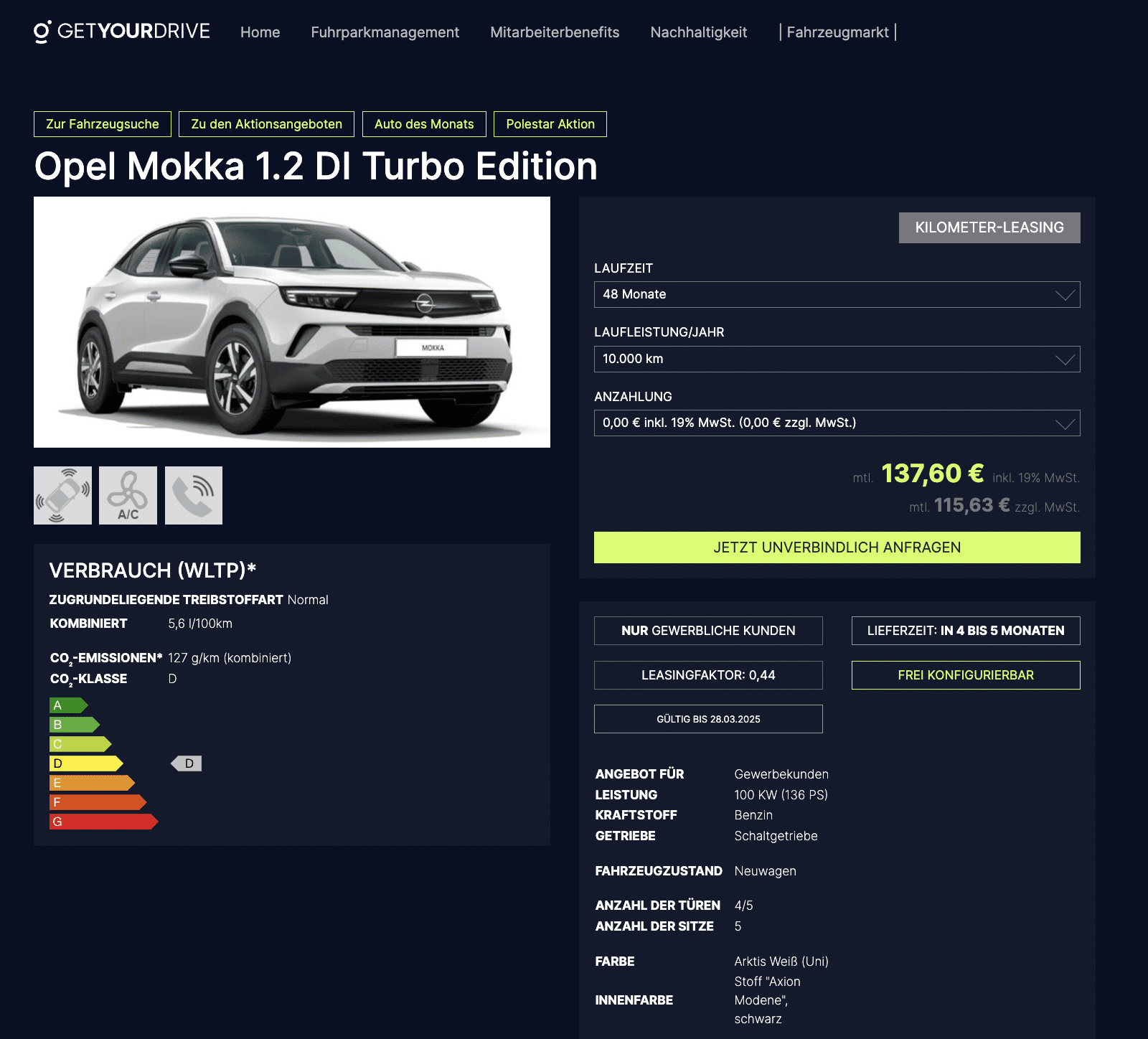Click the A/C air conditioning icon
The width and height of the screenshot is (1148, 1039).
128,495
